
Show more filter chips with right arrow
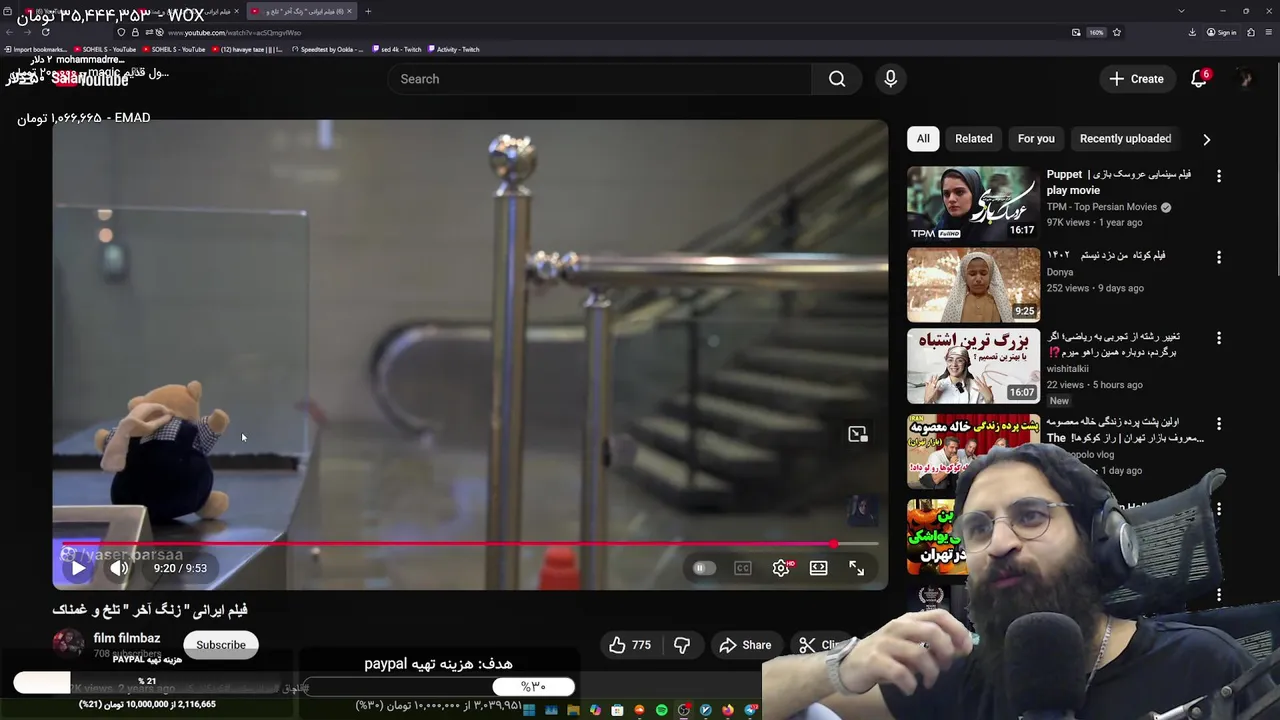tap(1206, 139)
